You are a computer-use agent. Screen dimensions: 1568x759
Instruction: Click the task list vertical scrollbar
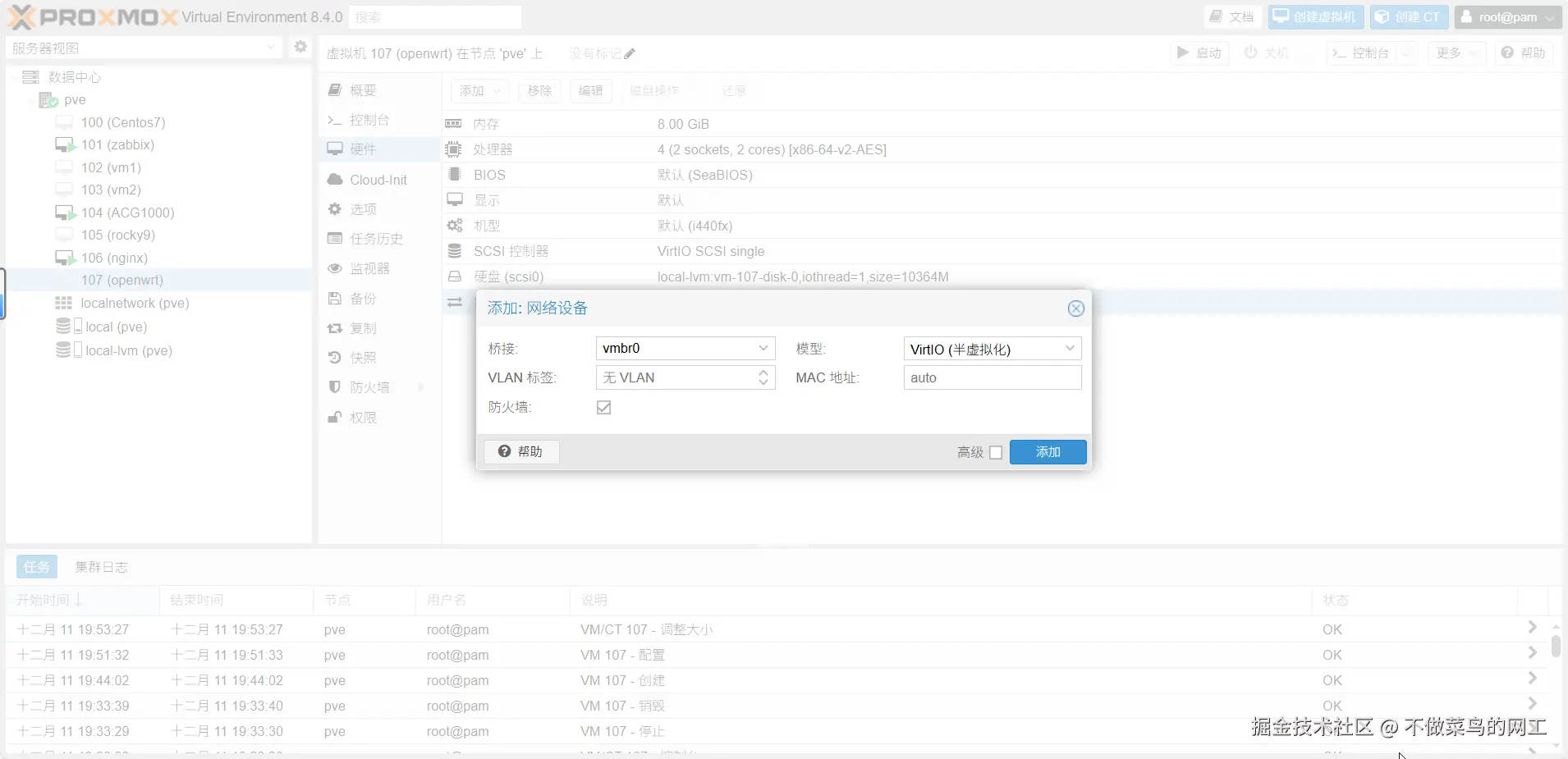tap(1556, 647)
